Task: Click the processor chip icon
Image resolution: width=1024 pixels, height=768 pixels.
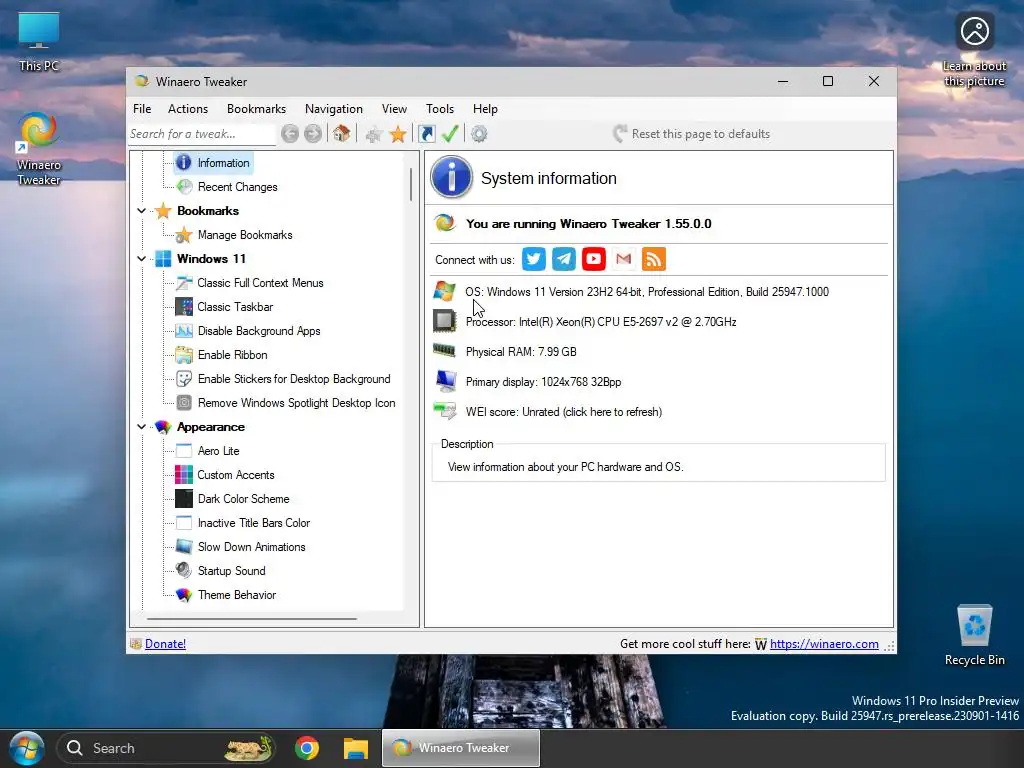Action: point(445,321)
